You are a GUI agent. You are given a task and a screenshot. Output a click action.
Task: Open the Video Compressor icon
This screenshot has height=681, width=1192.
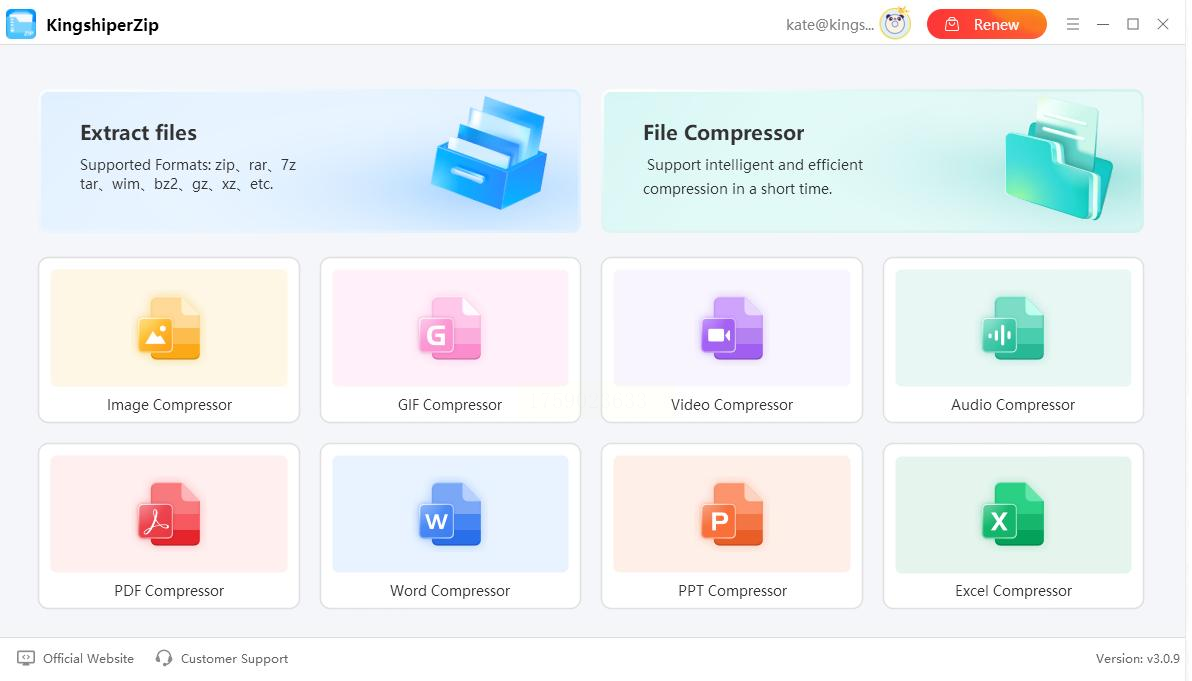click(732, 328)
